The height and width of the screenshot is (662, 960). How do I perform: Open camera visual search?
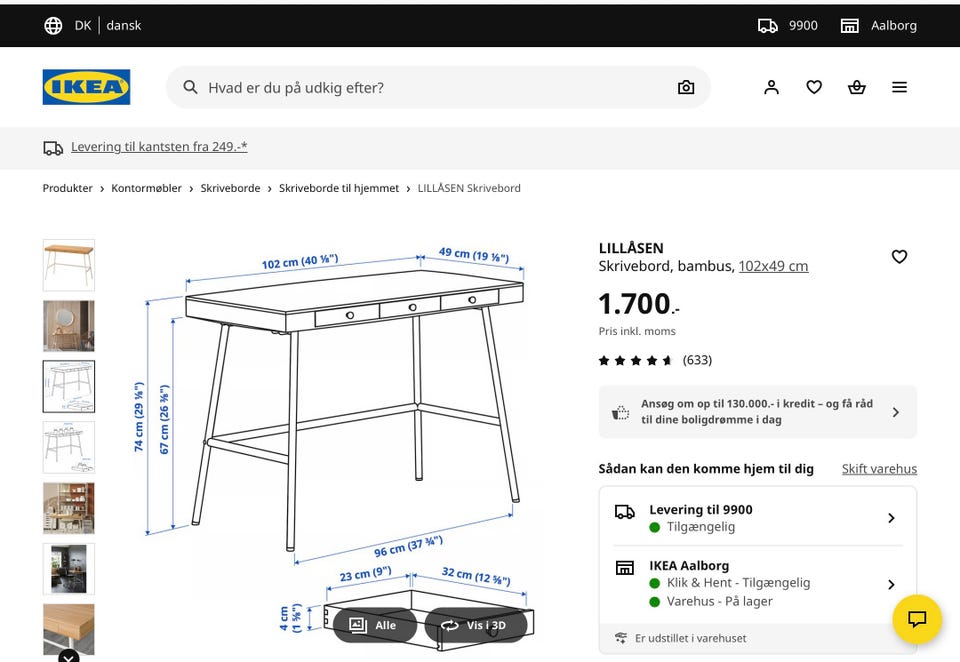686,88
